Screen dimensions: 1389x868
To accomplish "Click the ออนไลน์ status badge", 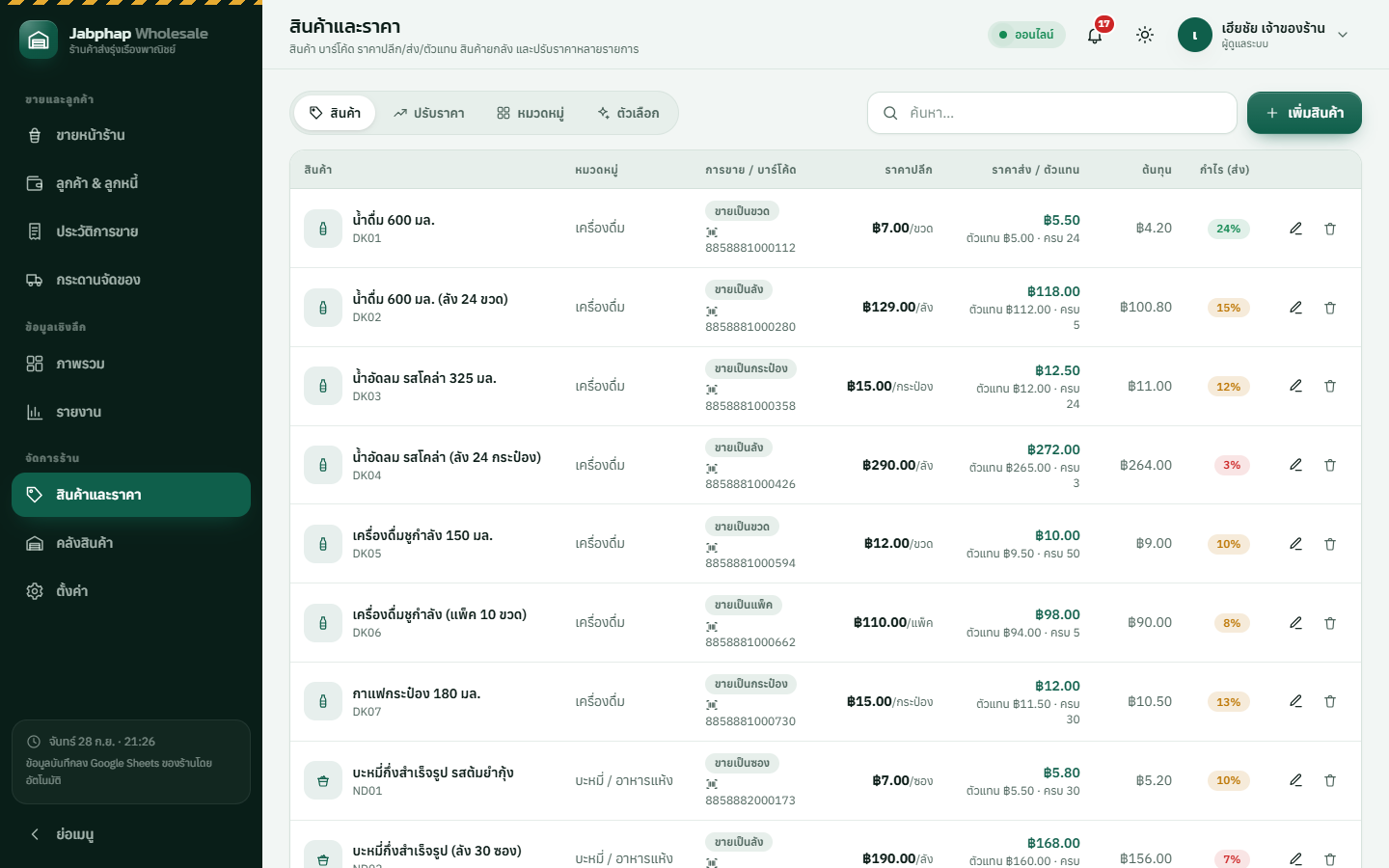I will coord(1026,35).
